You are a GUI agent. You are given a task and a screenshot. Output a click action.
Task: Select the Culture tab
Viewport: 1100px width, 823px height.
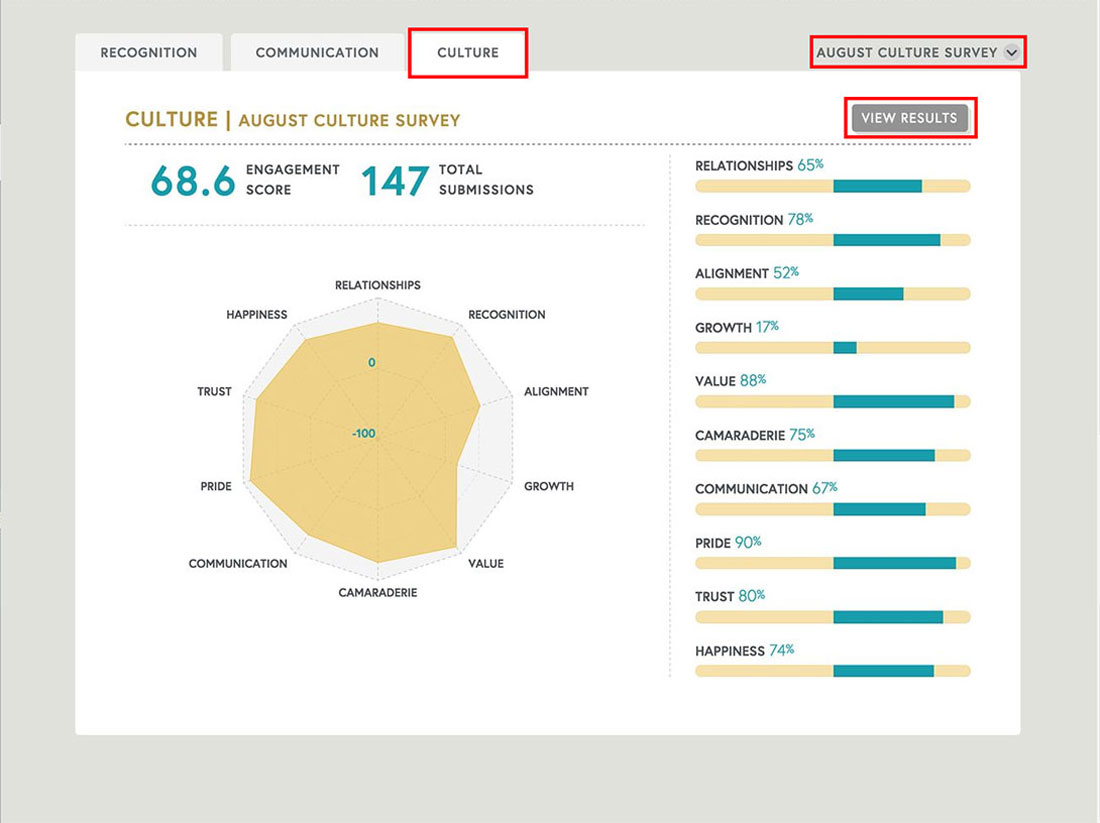click(468, 52)
